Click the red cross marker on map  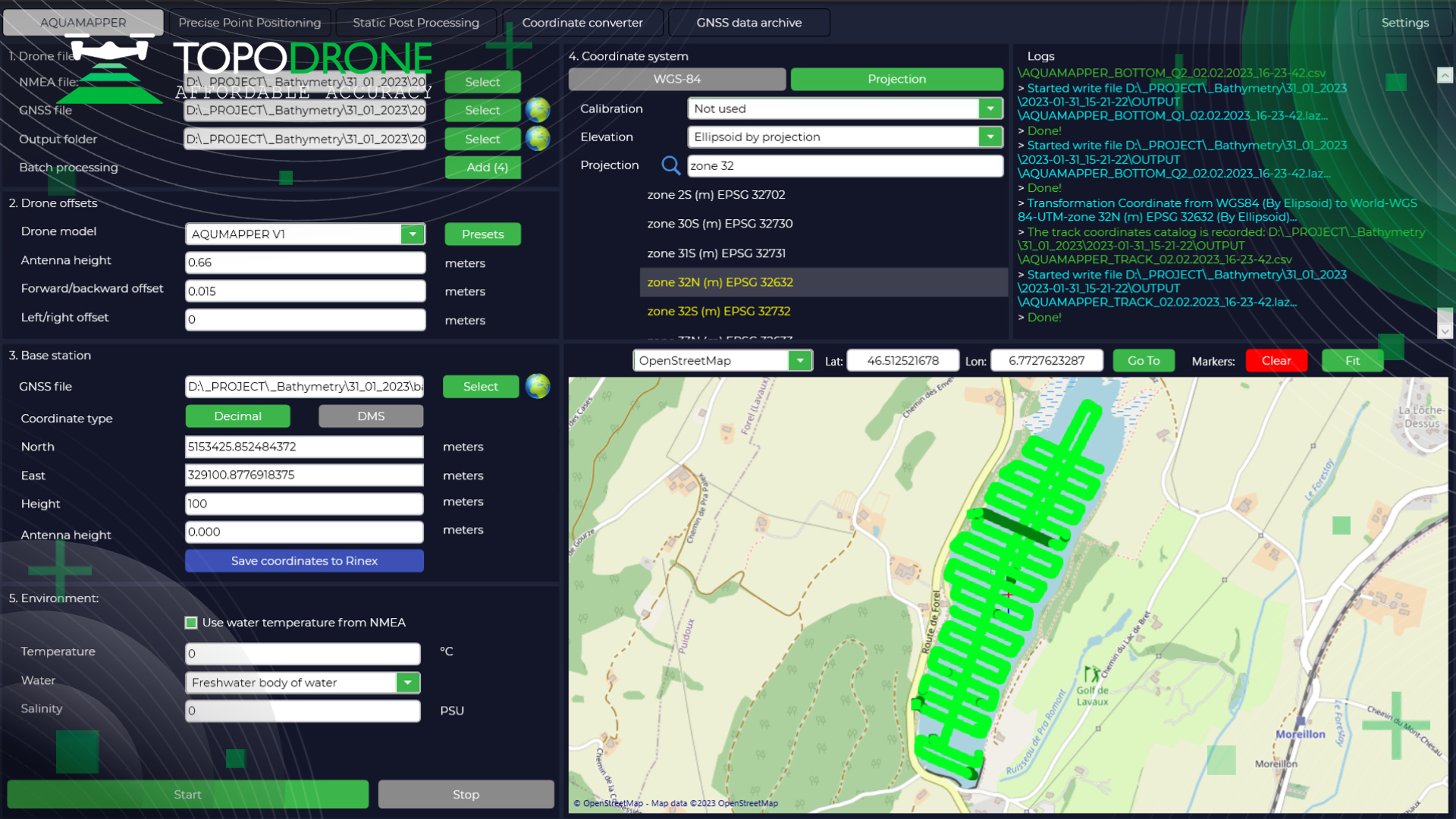pos(1008,595)
